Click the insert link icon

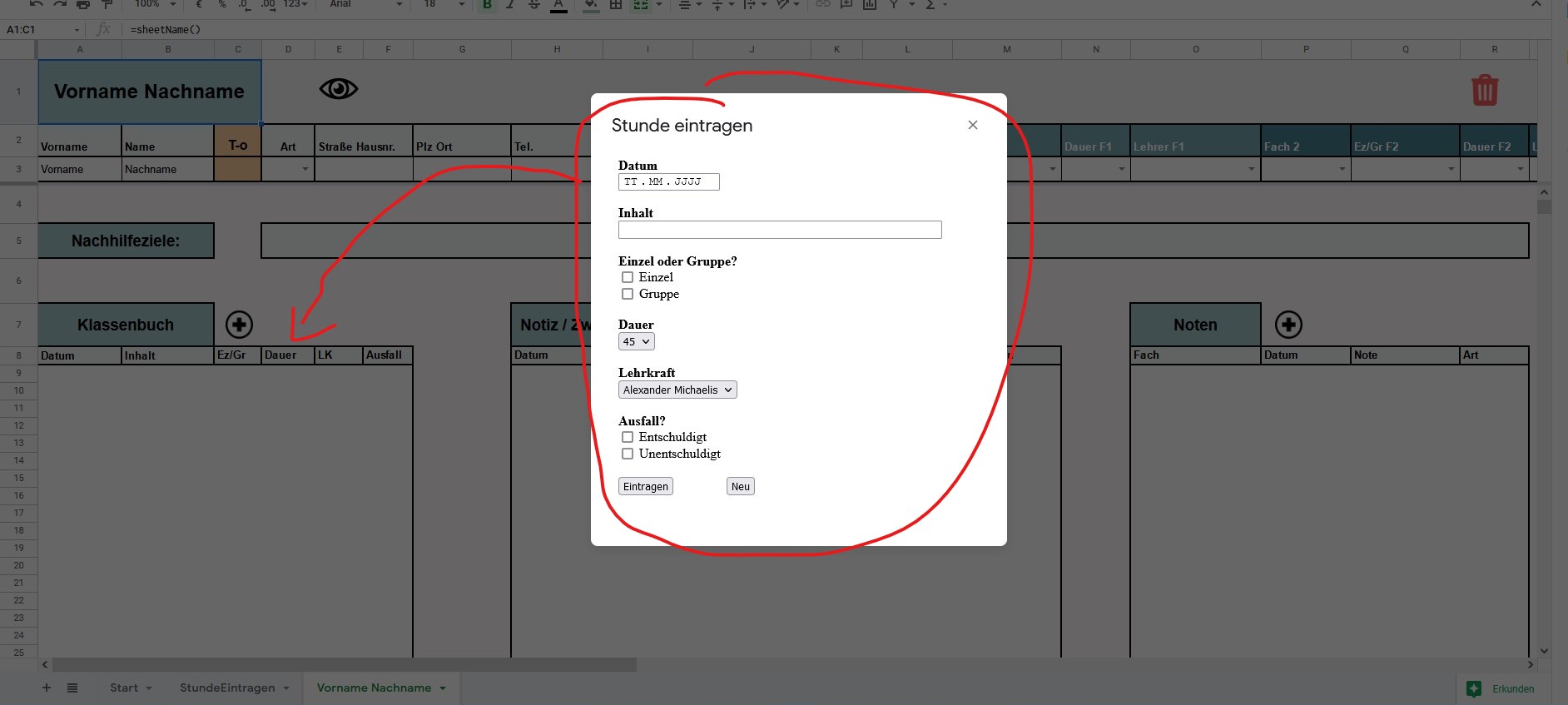pyautogui.click(x=822, y=4)
